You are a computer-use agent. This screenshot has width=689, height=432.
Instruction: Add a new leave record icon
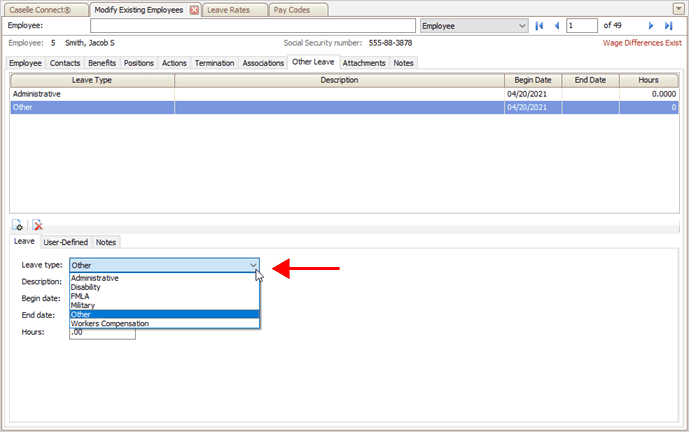18,226
